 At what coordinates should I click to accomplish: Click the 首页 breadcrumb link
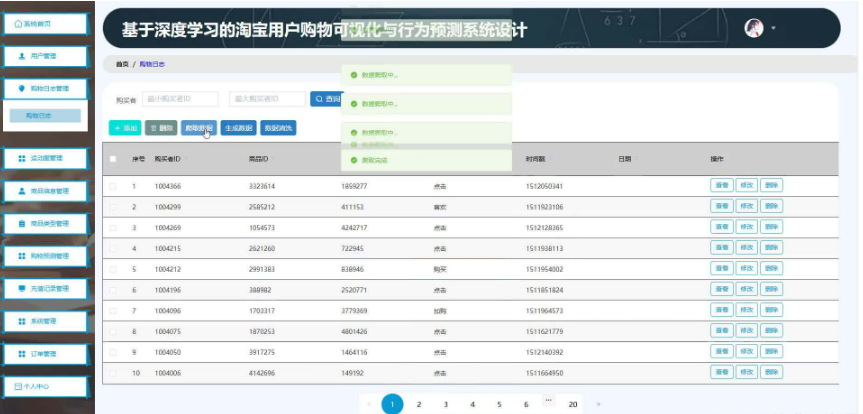point(122,64)
